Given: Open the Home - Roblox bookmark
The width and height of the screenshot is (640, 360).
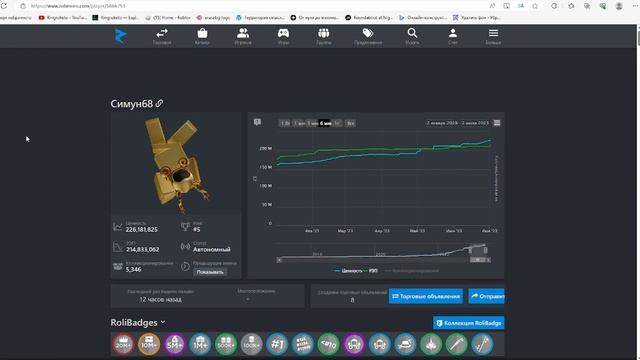Looking at the screenshot, I should [169, 18].
